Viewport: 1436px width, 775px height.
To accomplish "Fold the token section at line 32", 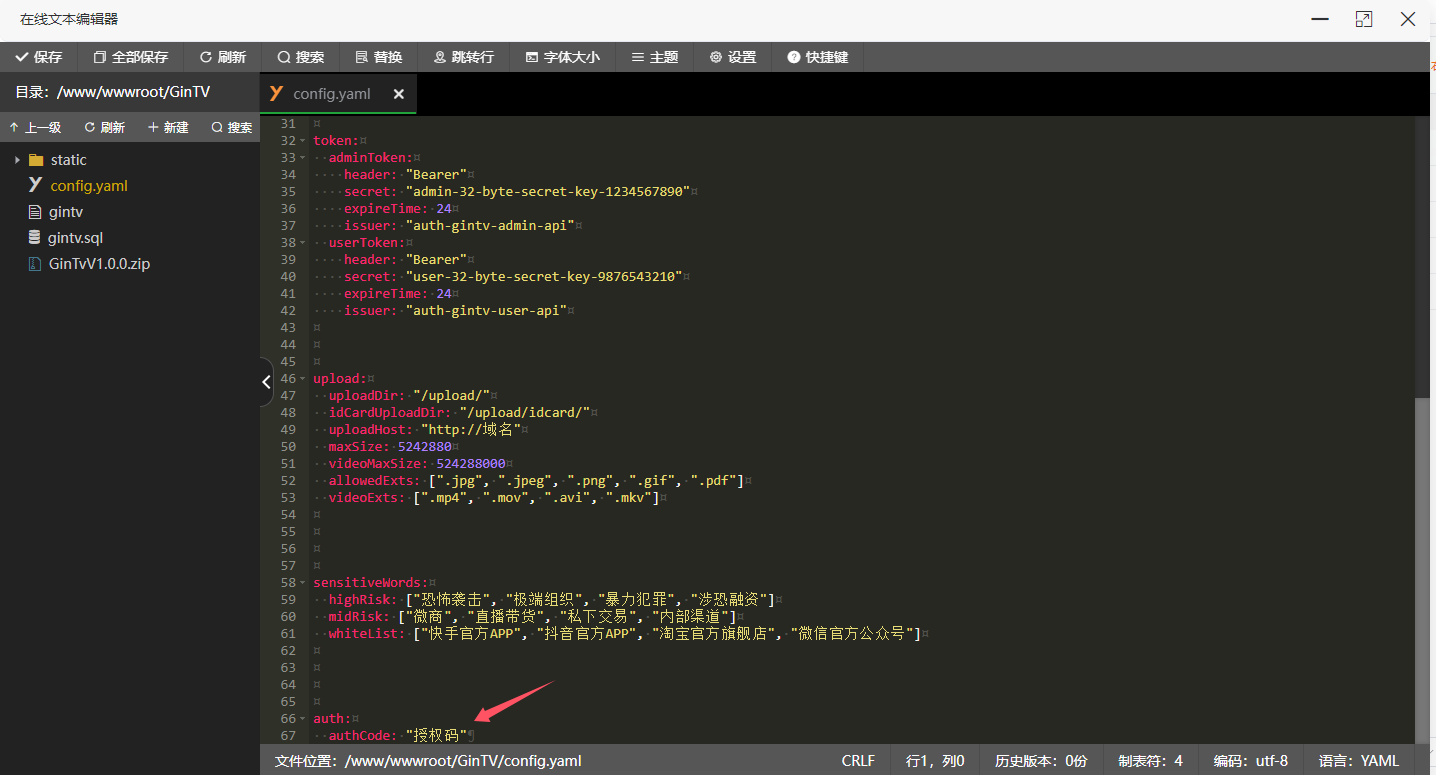I will 303,141.
